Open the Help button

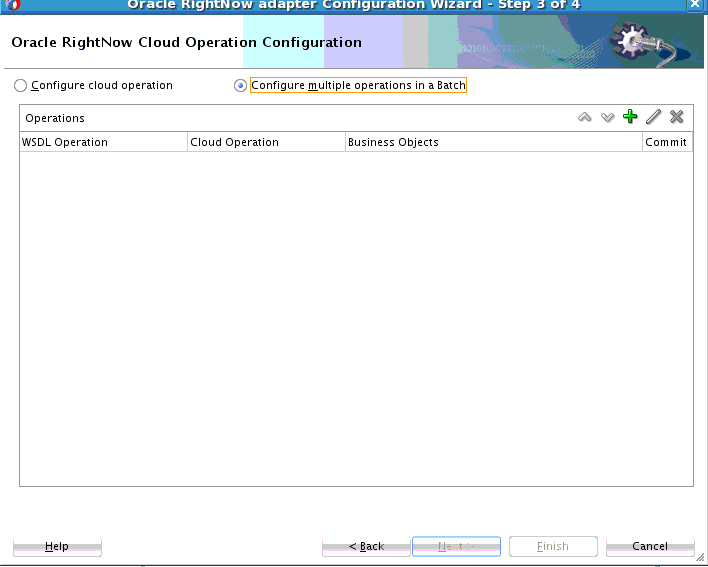tap(57, 546)
